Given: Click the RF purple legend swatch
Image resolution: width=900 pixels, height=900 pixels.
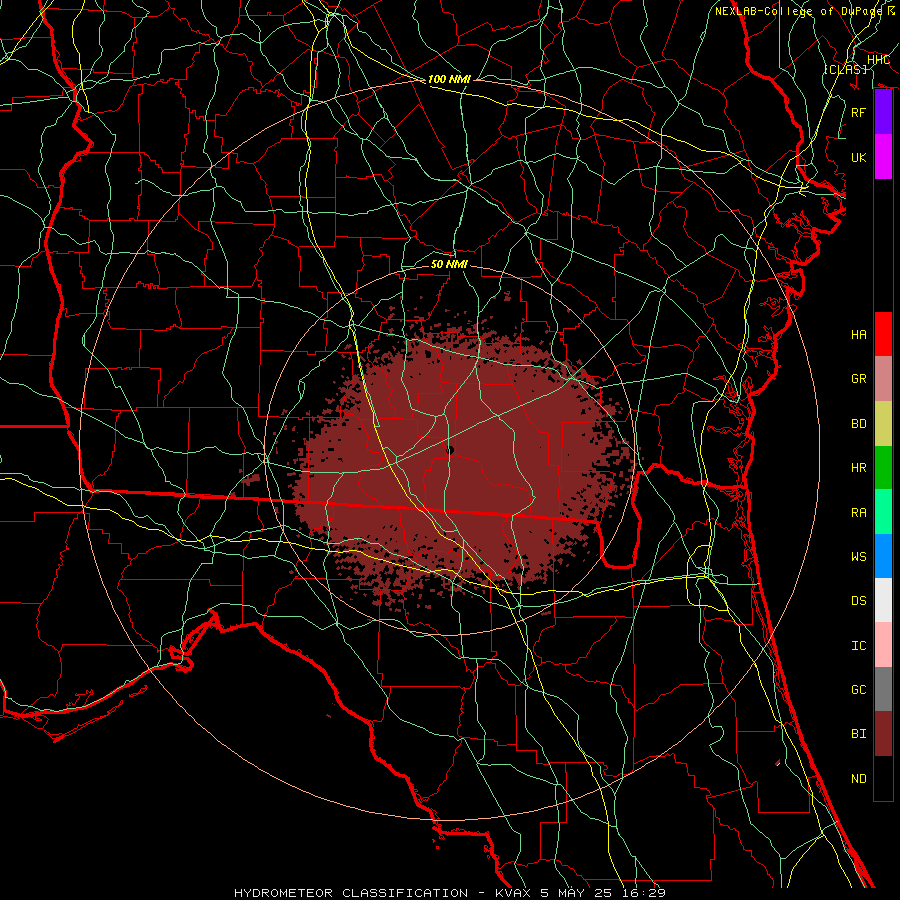Looking at the screenshot, I should tap(883, 112).
